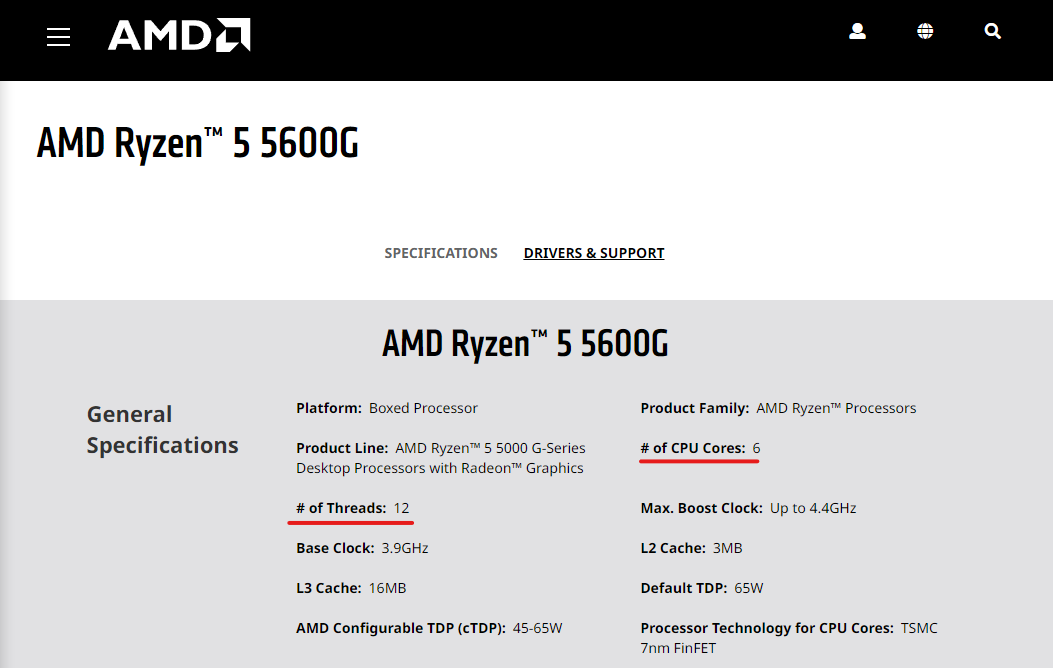This screenshot has height=668, width=1053.
Task: Switch to the Specifications tab
Action: tap(441, 253)
